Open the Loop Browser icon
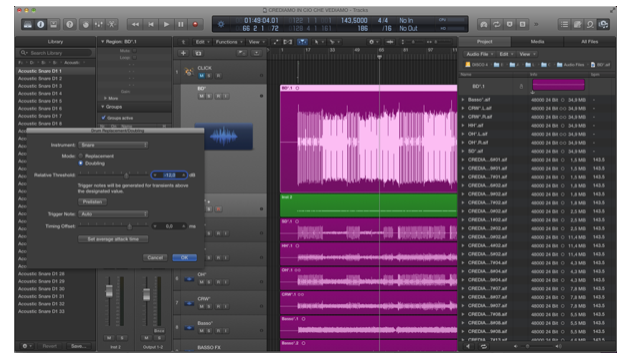 click(590, 24)
